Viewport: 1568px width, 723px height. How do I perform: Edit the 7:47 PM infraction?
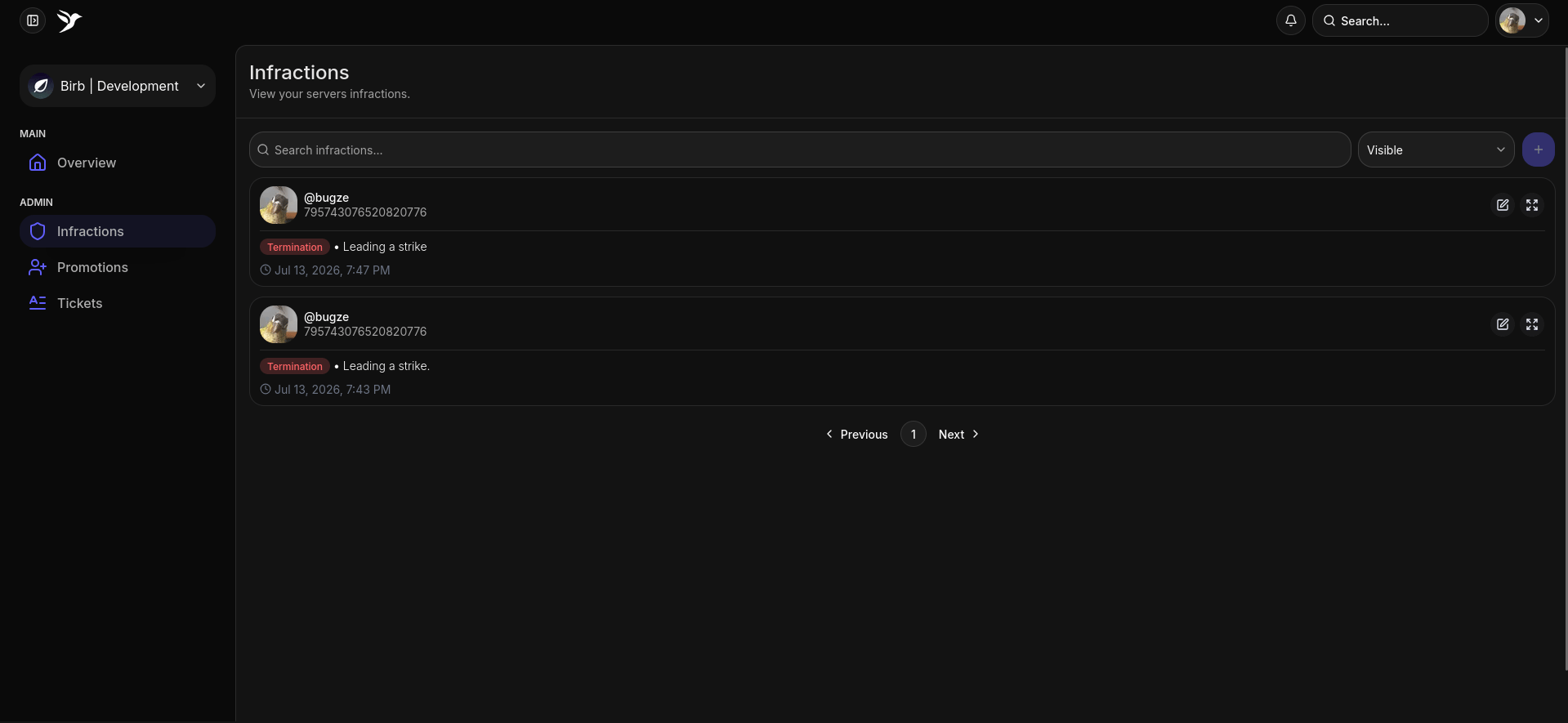point(1503,205)
